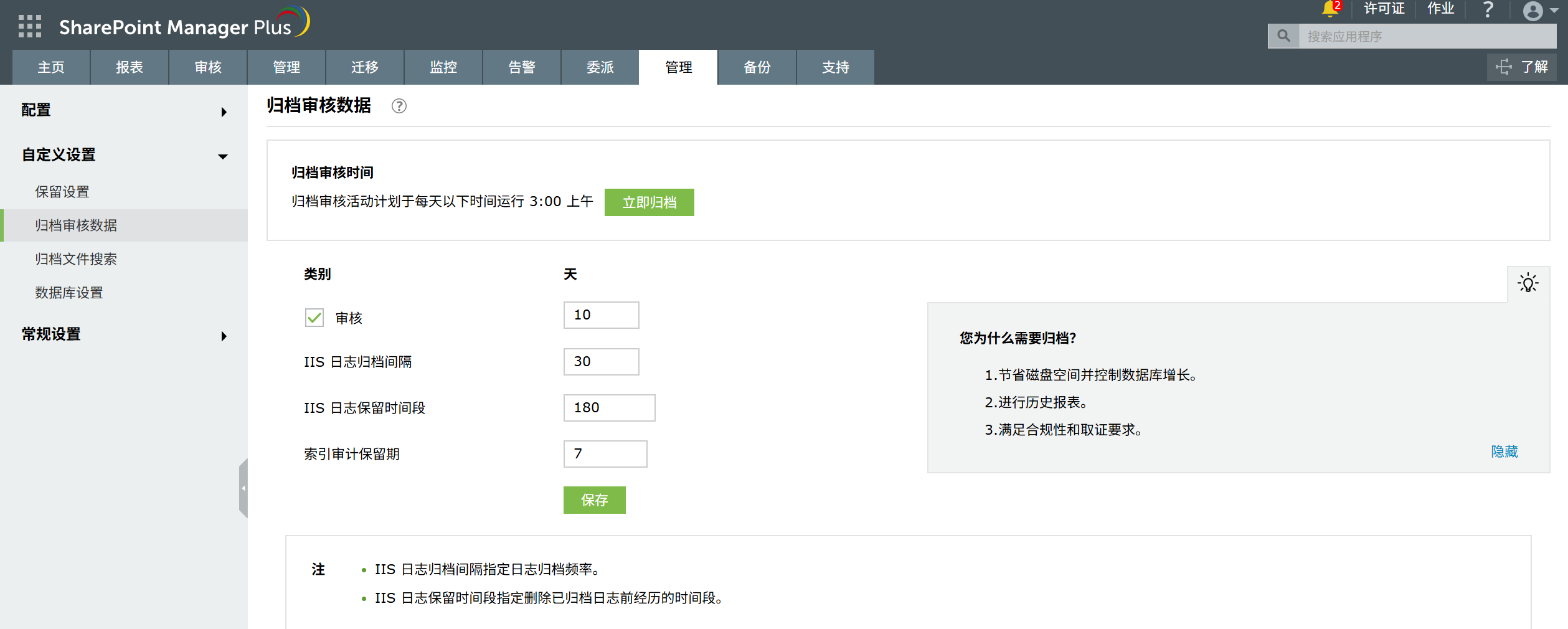Open the help question mark icon in header
1568x629 pixels.
coord(1488,9)
